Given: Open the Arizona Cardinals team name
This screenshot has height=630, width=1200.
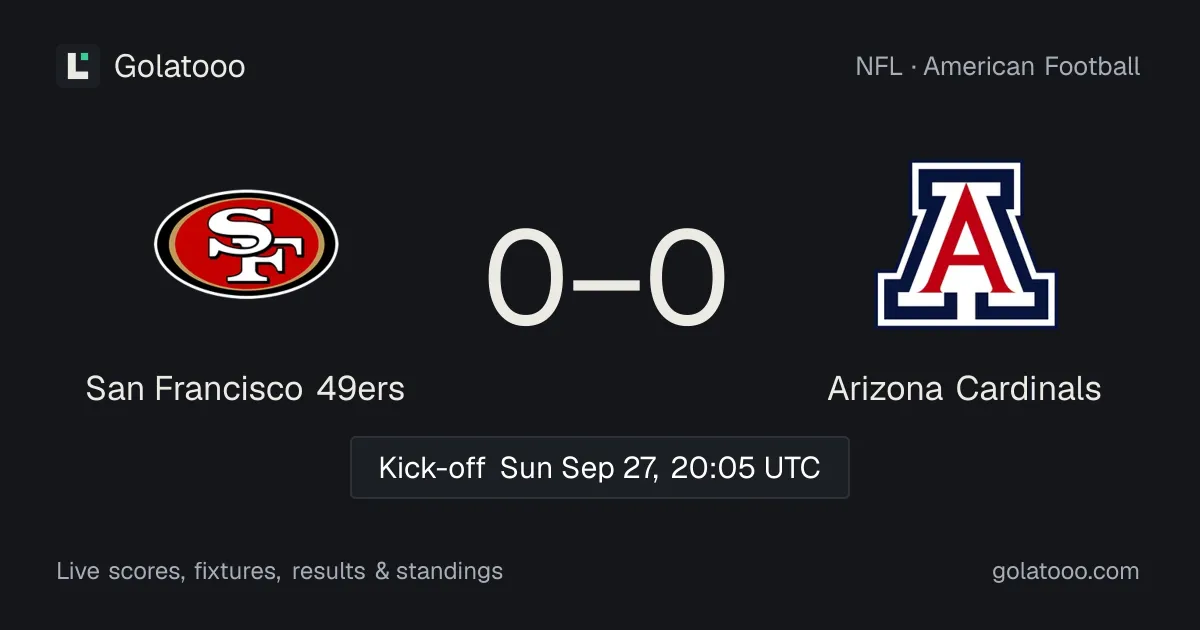Looking at the screenshot, I should tap(965, 388).
